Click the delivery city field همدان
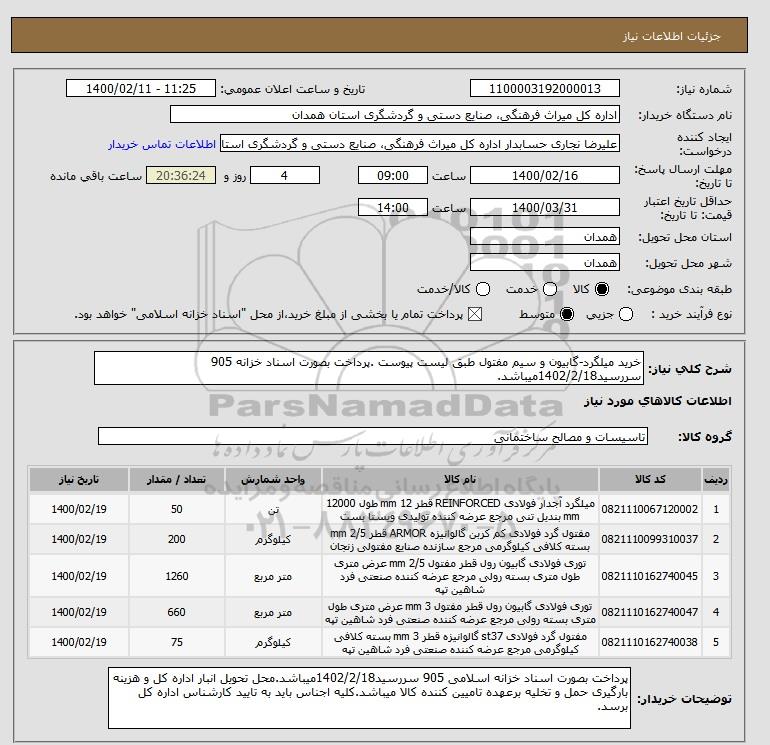The width and height of the screenshot is (770, 745). pos(545,263)
